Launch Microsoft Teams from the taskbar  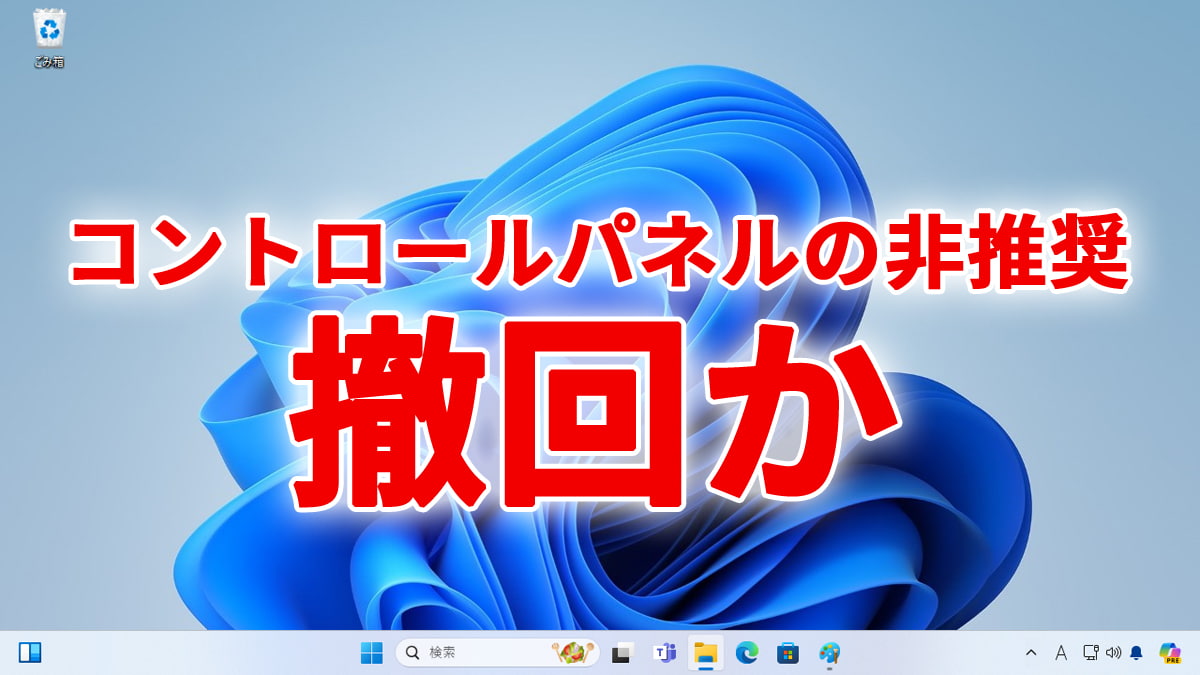pos(664,653)
